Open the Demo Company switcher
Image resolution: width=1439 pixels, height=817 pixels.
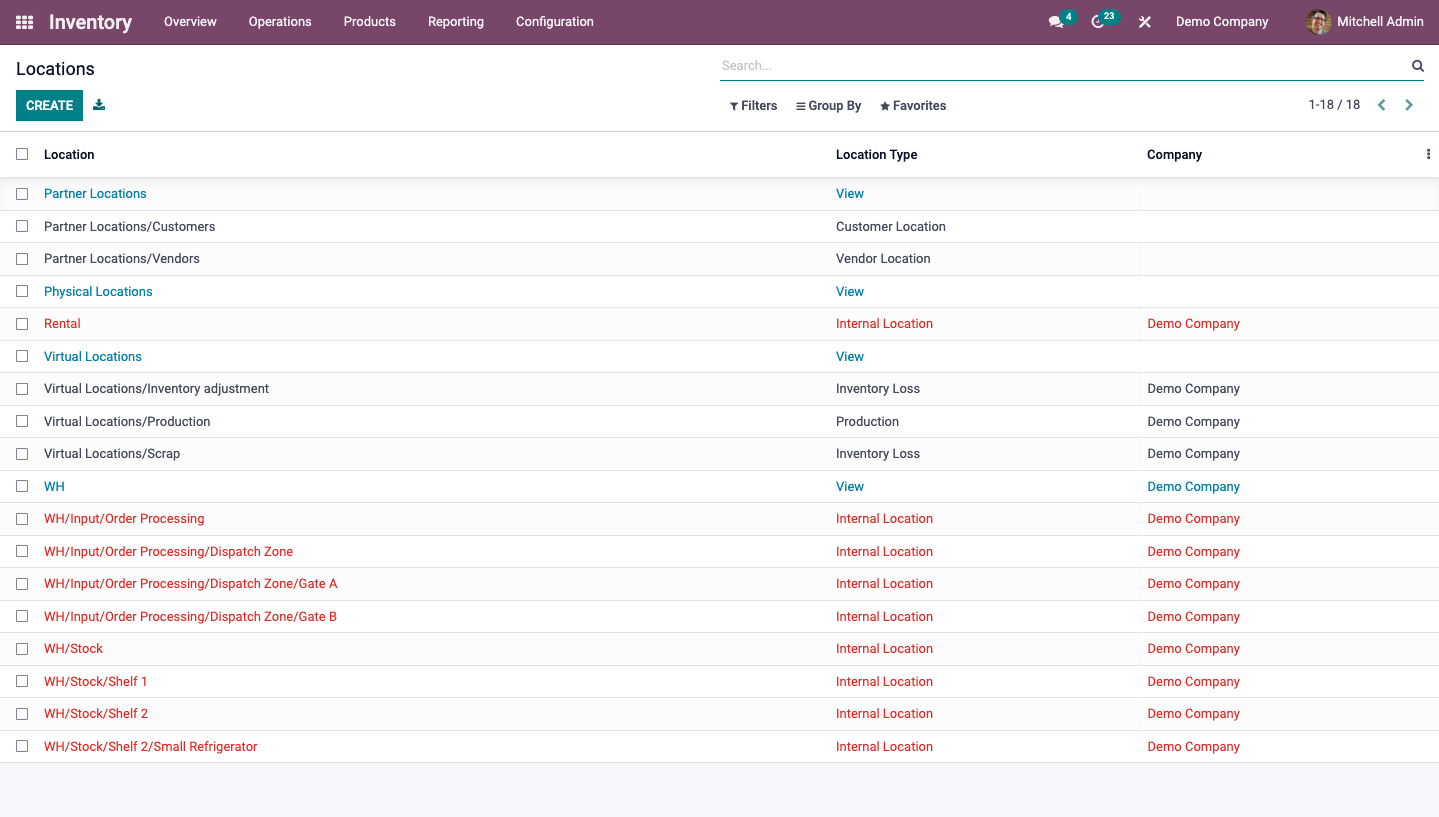[1222, 22]
